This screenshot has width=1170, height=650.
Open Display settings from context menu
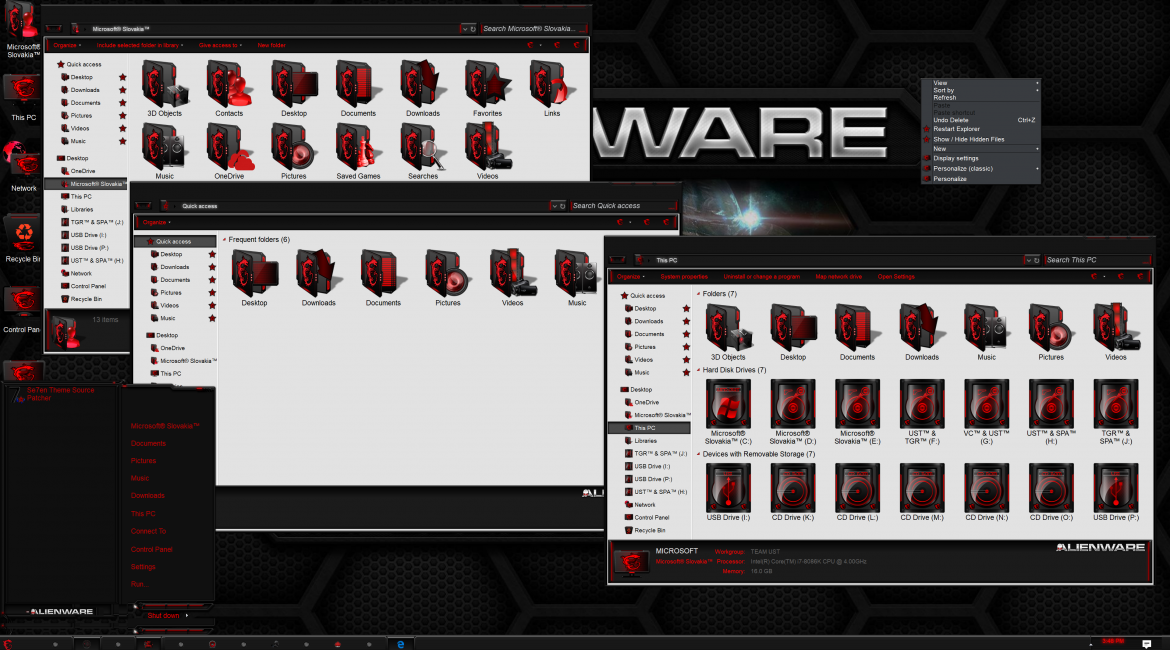click(955, 158)
